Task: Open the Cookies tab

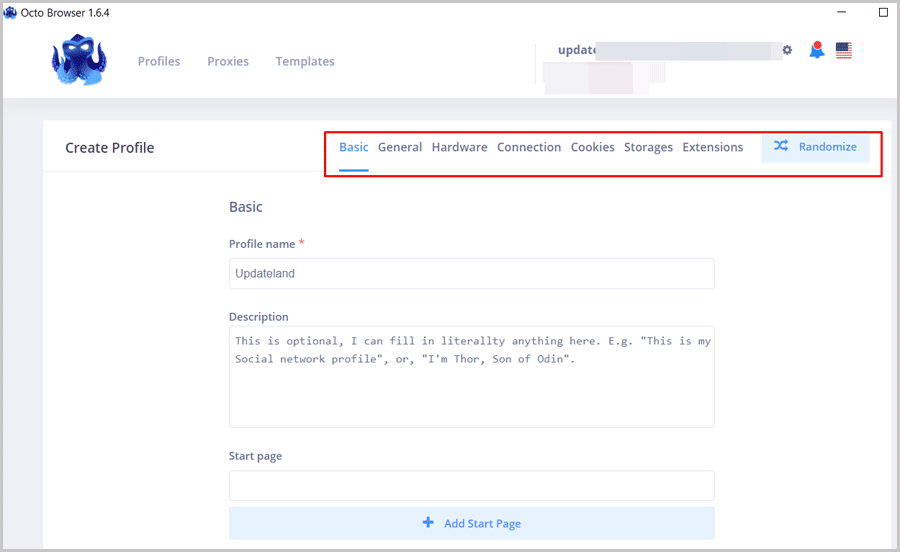Action: (592, 147)
